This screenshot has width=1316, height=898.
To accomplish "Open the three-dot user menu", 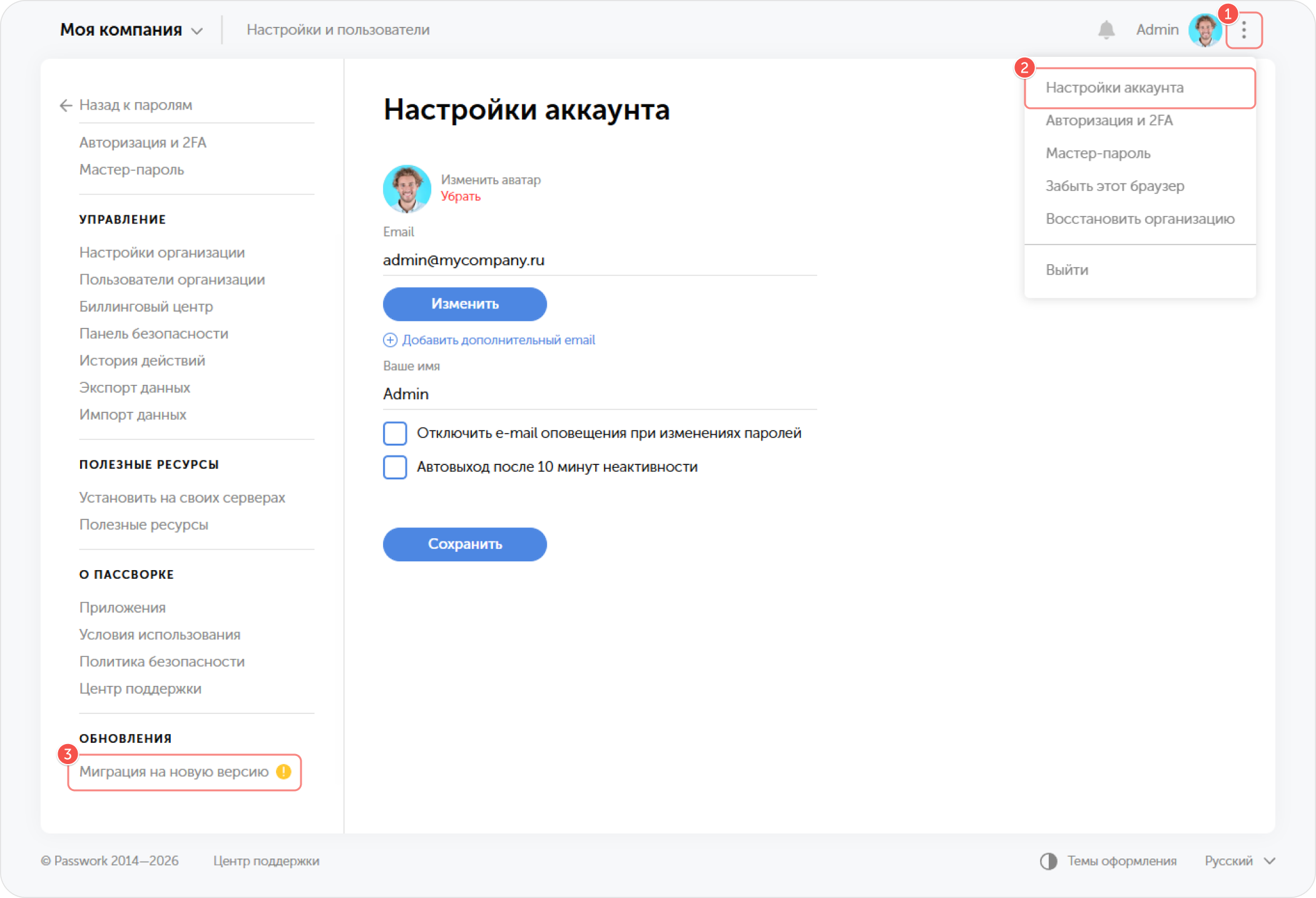I will [1243, 29].
